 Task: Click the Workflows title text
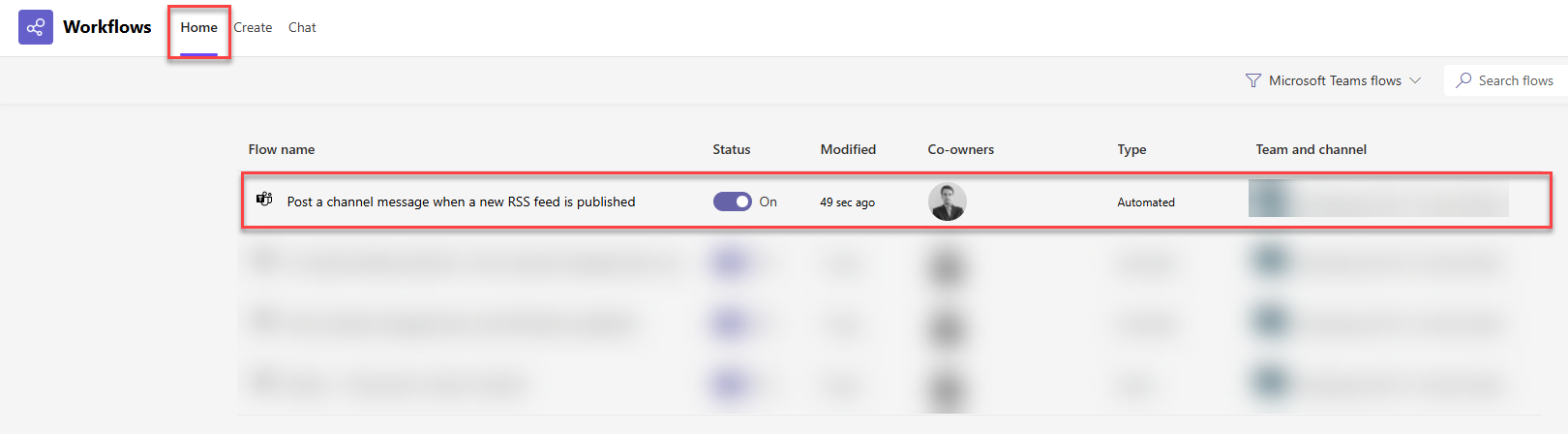click(107, 27)
